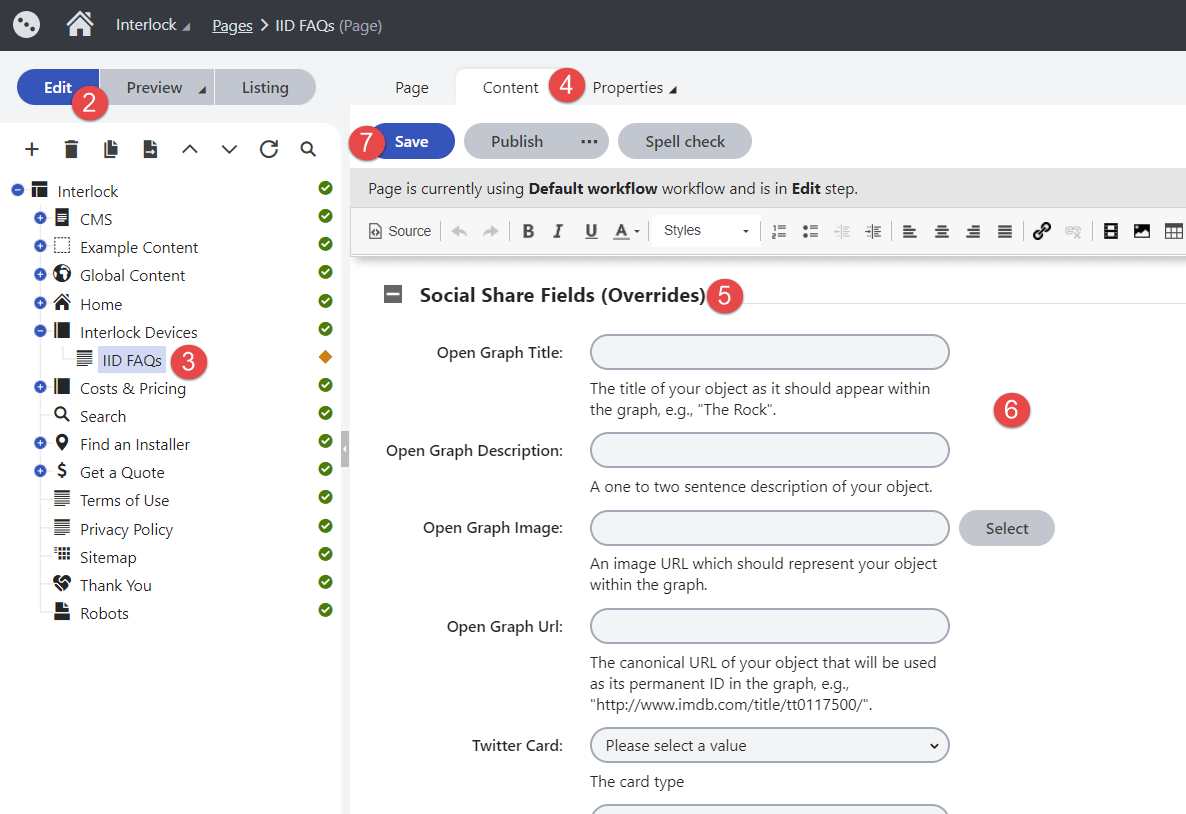Open the Properties tab
The image size is (1186, 814).
pos(634,88)
